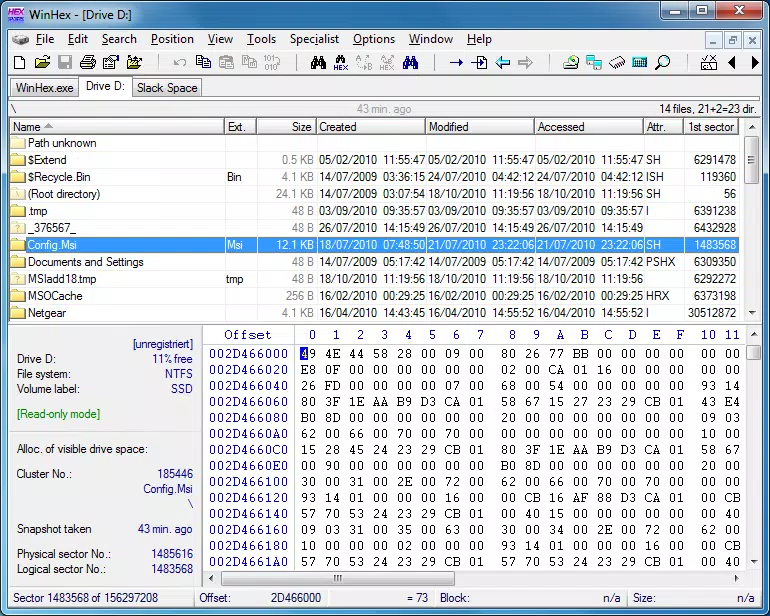
Task: Click the blue Back arrow icon
Action: click(x=502, y=62)
